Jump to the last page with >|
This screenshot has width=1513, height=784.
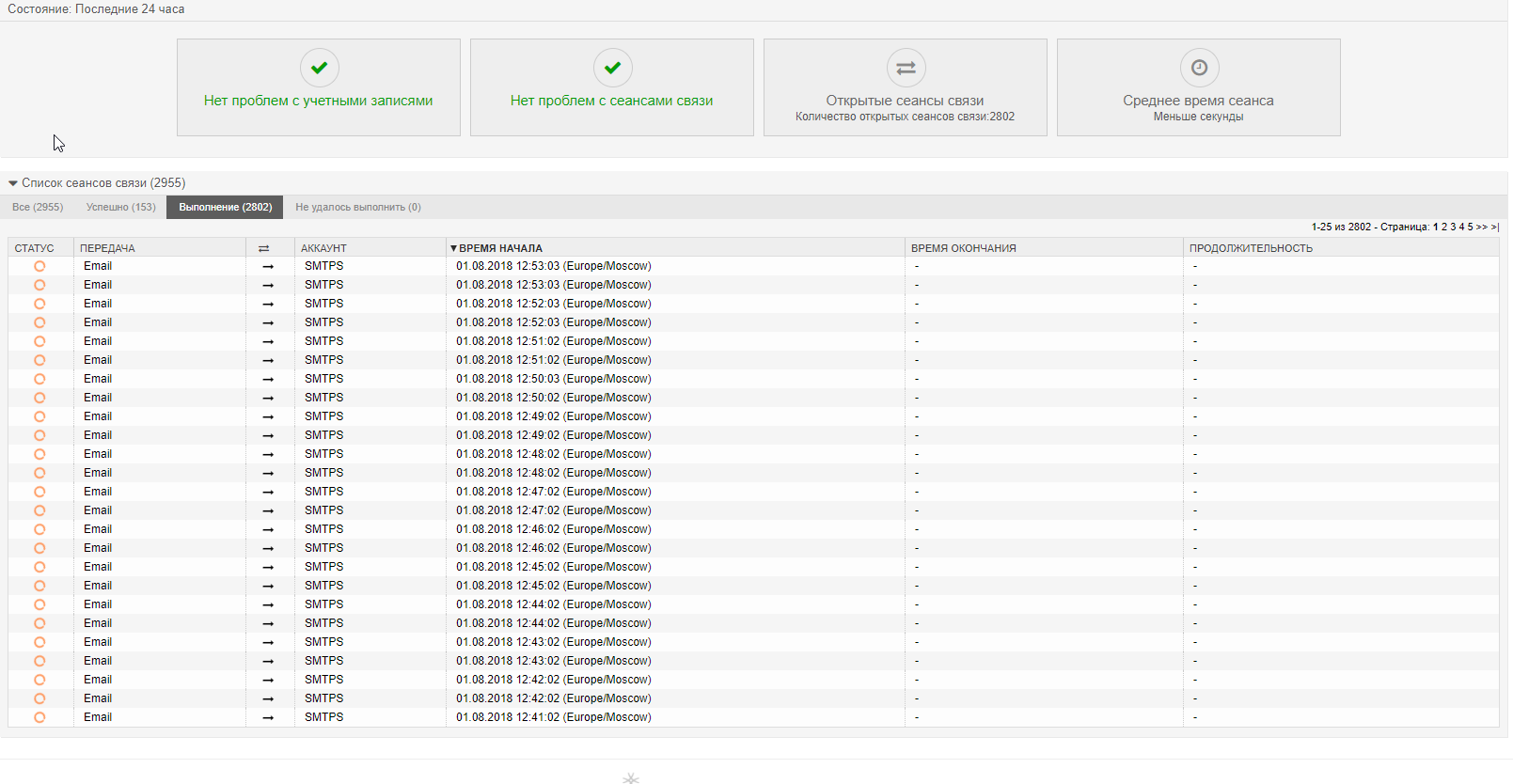coord(1495,227)
